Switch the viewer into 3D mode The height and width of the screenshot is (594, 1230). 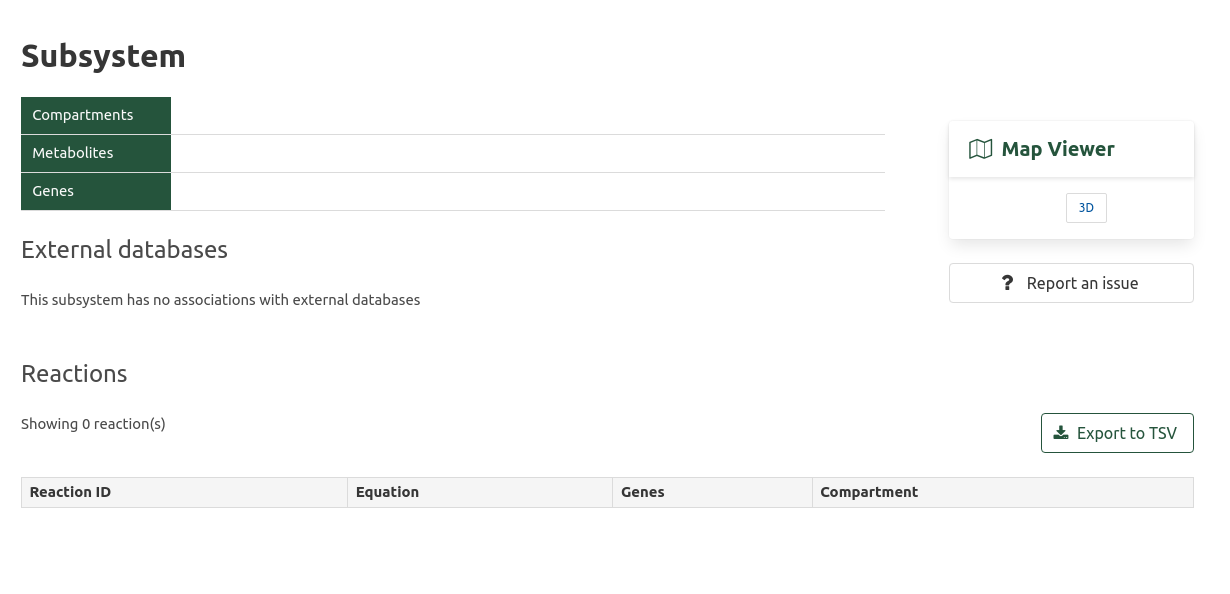point(1086,207)
